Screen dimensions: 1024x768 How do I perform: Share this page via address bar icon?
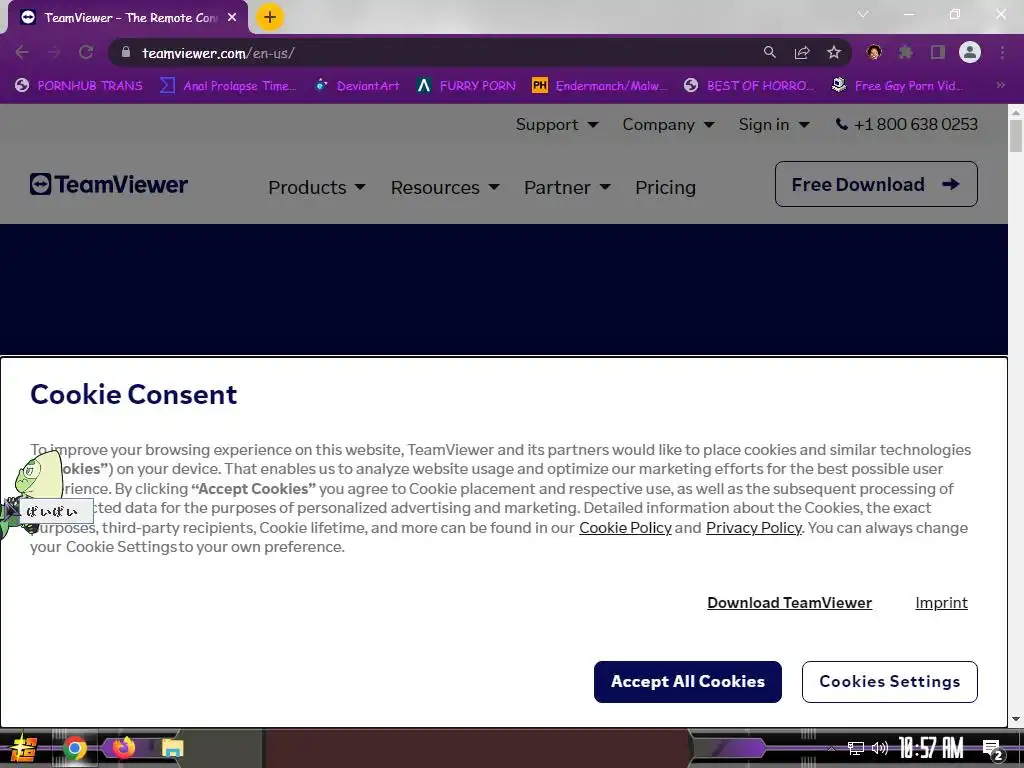click(x=802, y=52)
